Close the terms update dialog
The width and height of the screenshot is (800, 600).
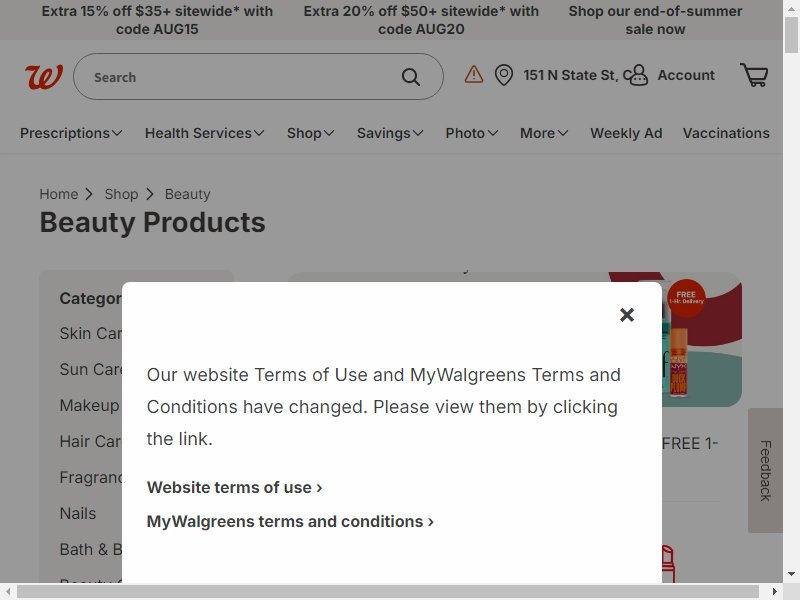627,315
